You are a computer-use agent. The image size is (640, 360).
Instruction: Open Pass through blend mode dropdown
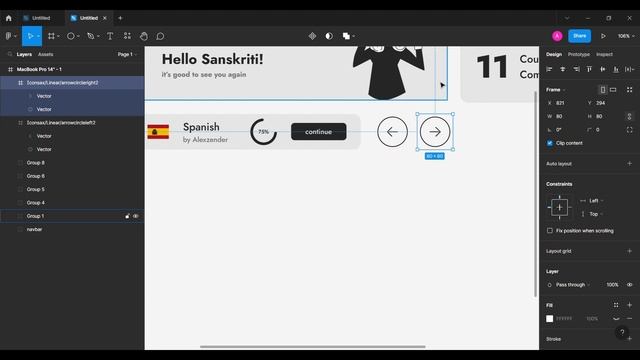[573, 285]
